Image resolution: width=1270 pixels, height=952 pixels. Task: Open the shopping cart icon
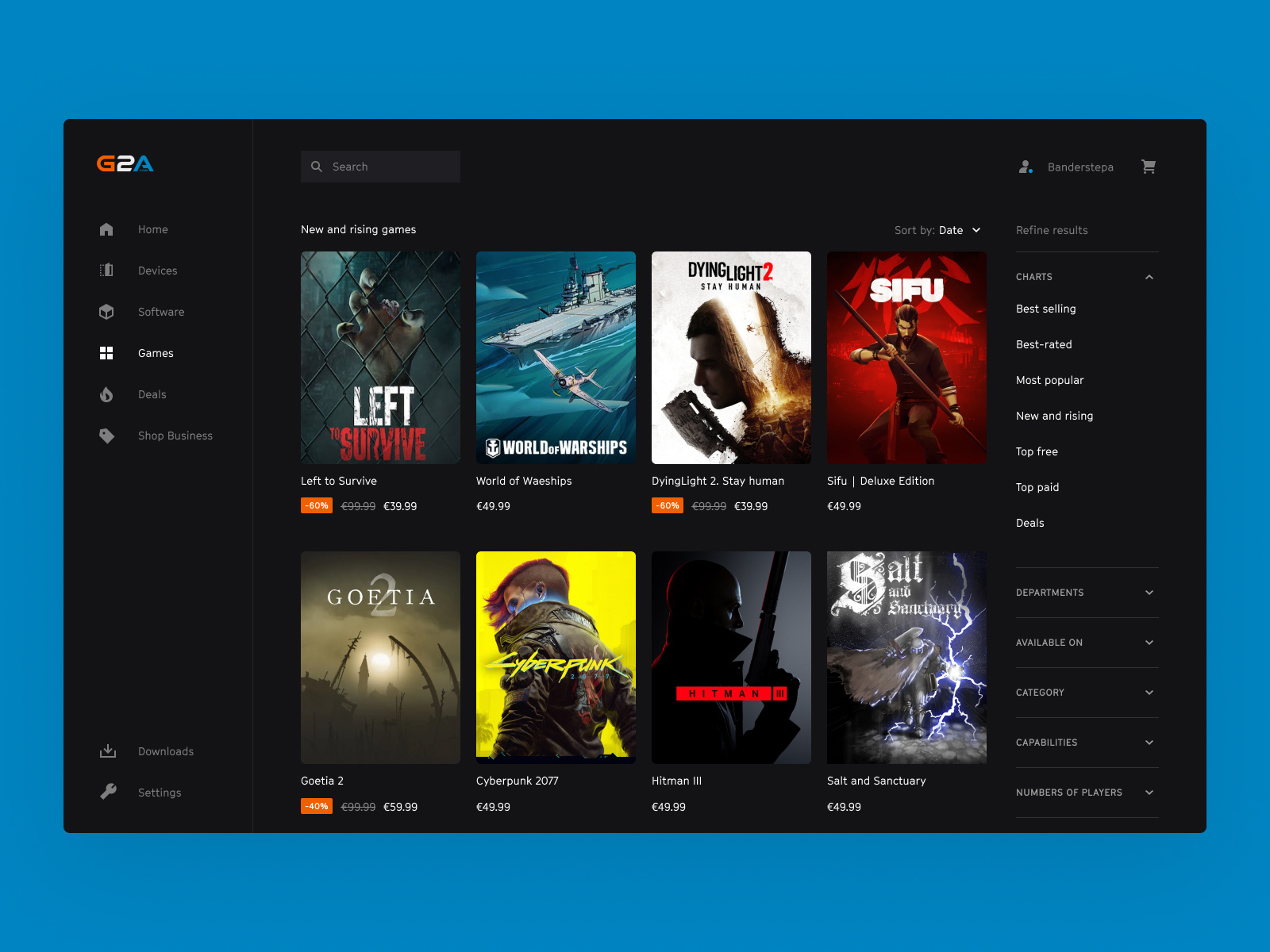point(1149,167)
